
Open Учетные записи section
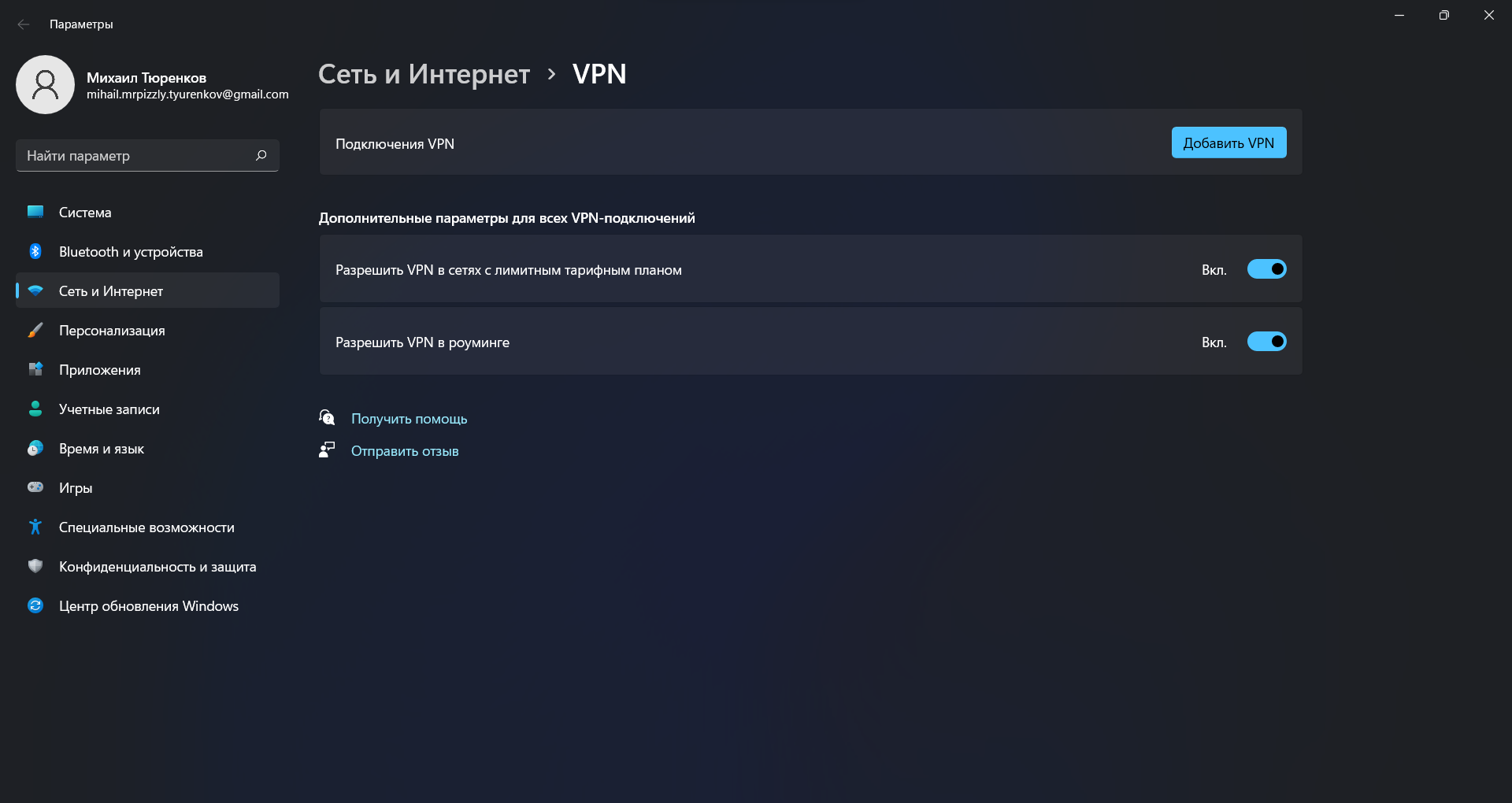tap(147, 409)
